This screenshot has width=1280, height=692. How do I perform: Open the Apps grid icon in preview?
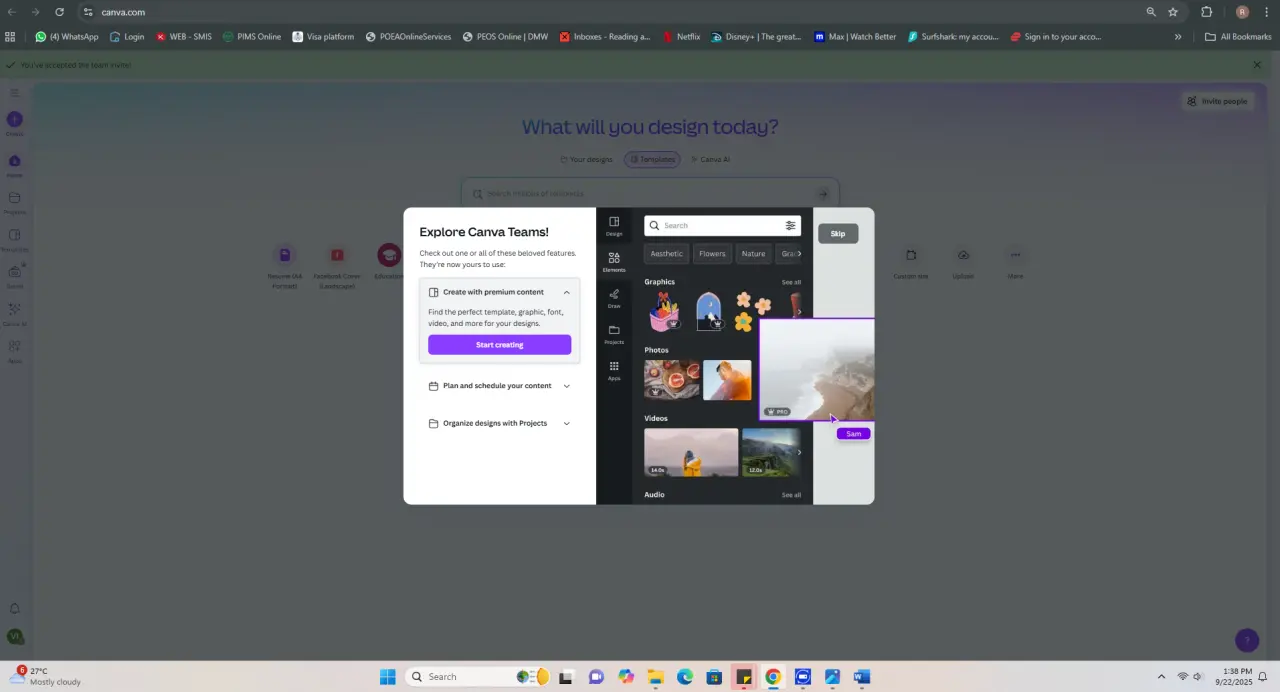(x=614, y=371)
